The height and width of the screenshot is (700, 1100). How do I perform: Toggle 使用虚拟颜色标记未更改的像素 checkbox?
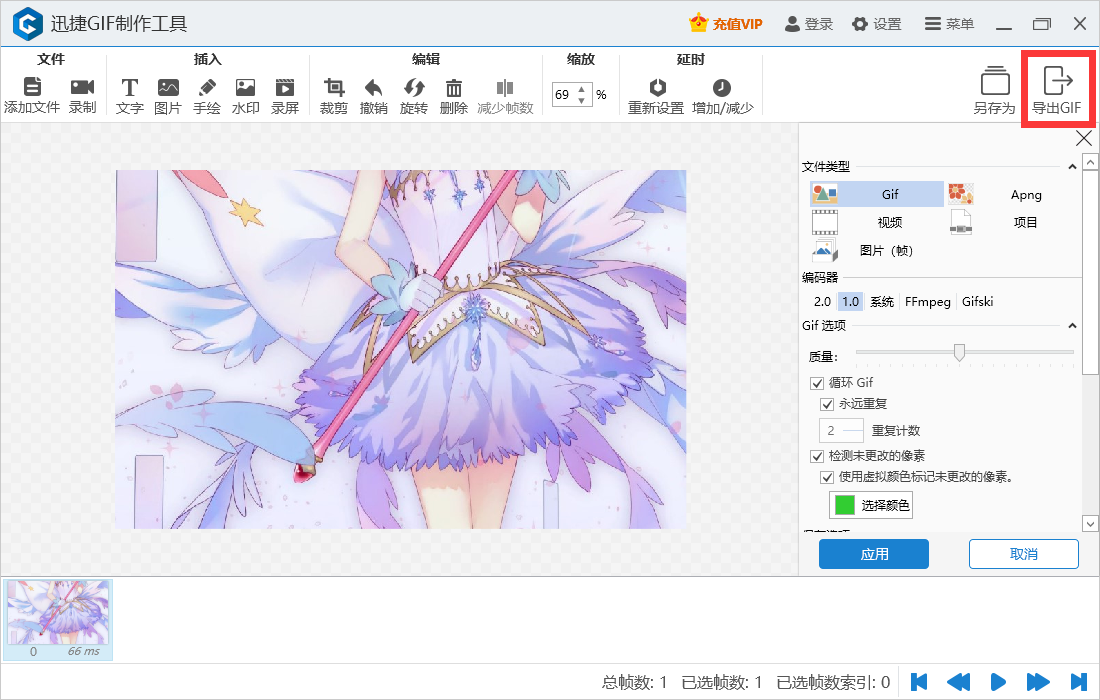tap(827, 478)
